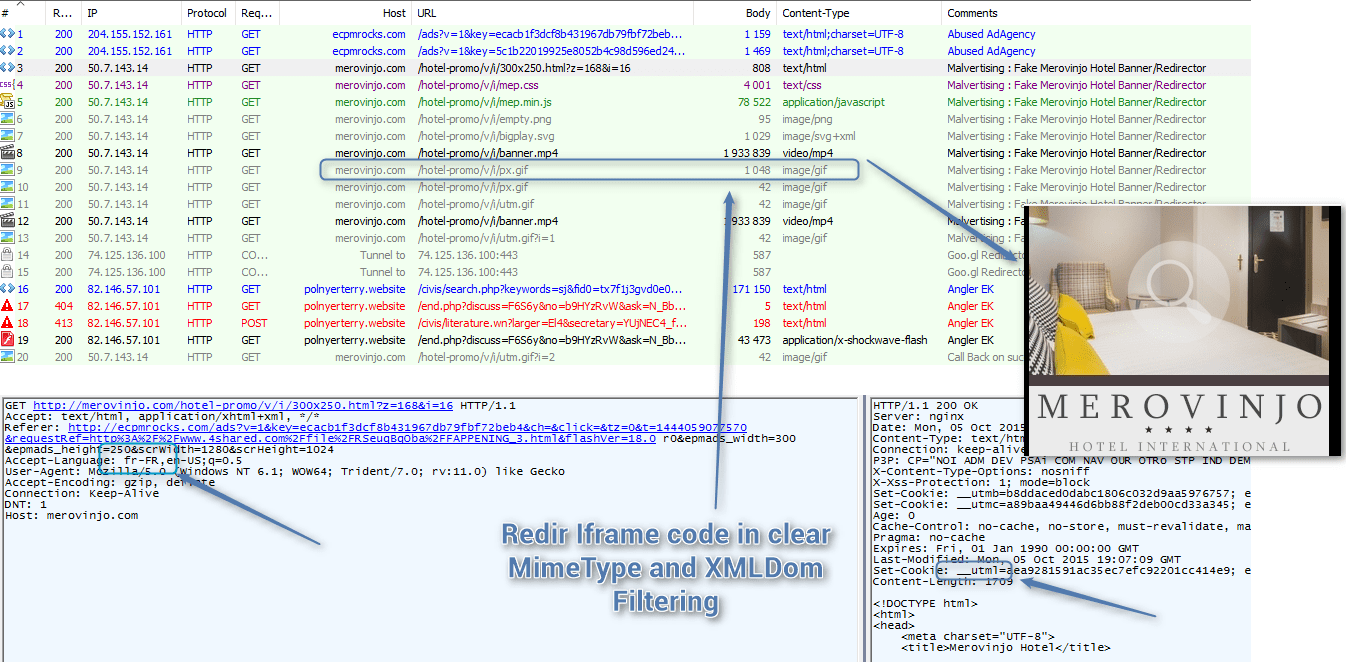The height and width of the screenshot is (662, 1346).
Task: Click the Merovinjo Hotel title tag line
Action: (x=1005, y=647)
